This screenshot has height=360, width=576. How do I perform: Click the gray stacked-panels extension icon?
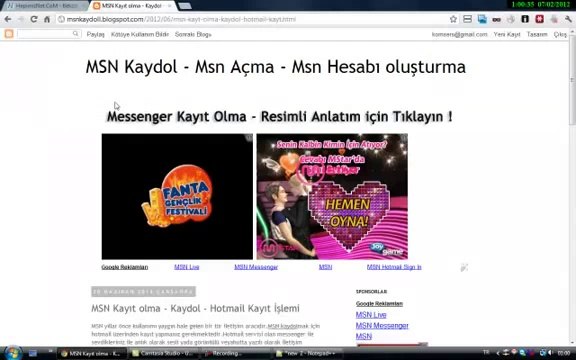click(x=467, y=19)
